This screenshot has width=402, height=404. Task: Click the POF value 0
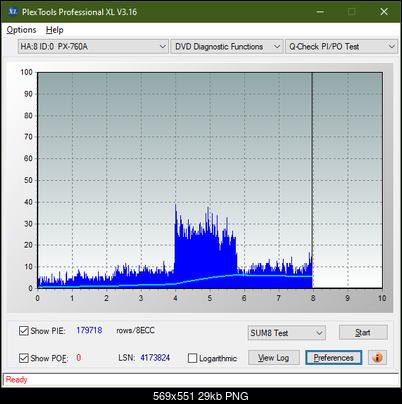click(79, 358)
